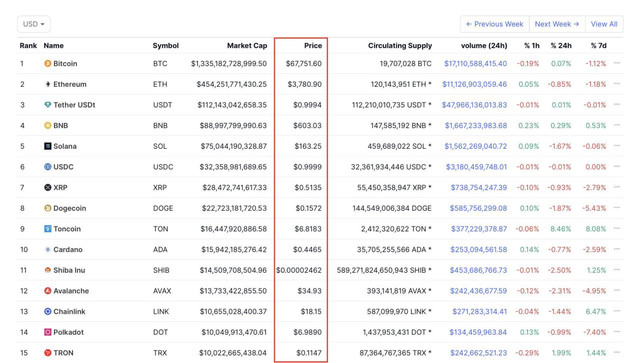Click the Solana logo icon
Image resolution: width=640 pixels, height=363 pixels.
pos(48,146)
